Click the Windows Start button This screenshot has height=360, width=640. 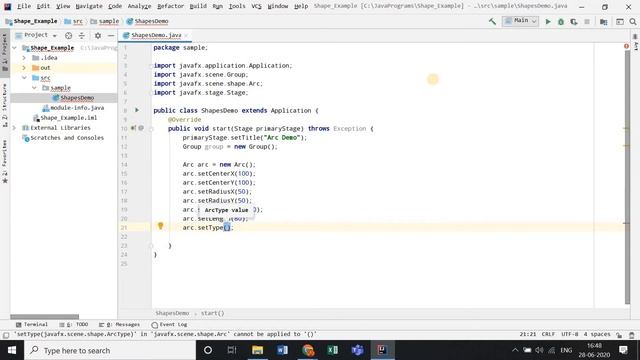tap(12, 350)
